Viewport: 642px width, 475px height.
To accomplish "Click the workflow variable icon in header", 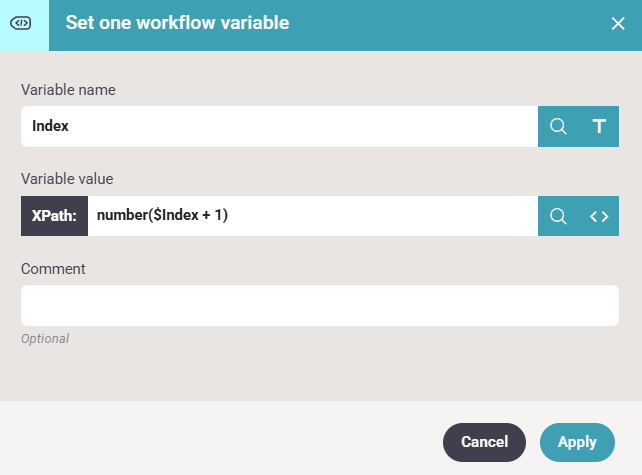I will tap(24, 23).
